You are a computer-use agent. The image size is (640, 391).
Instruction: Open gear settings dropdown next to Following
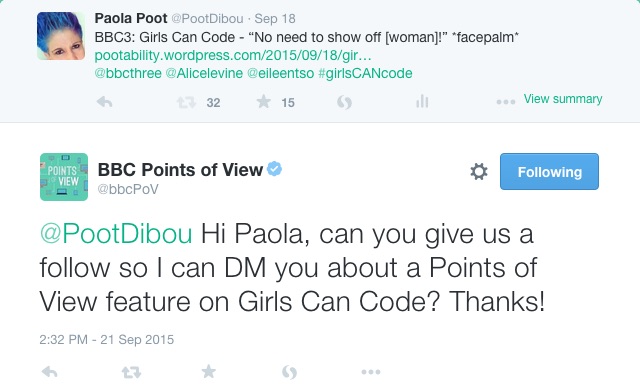479,171
